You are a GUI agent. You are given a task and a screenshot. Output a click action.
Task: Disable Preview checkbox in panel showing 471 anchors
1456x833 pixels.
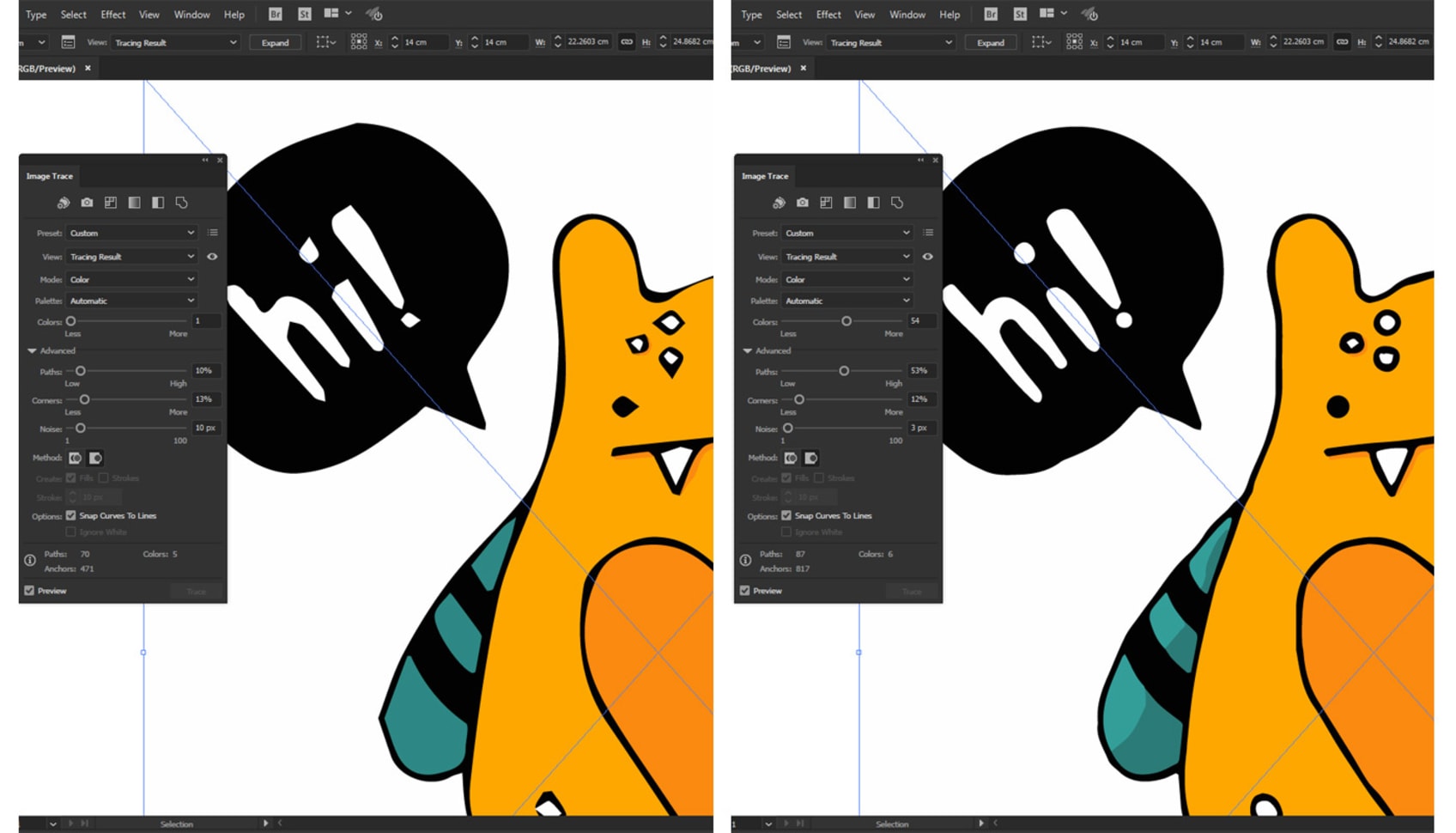coord(30,591)
